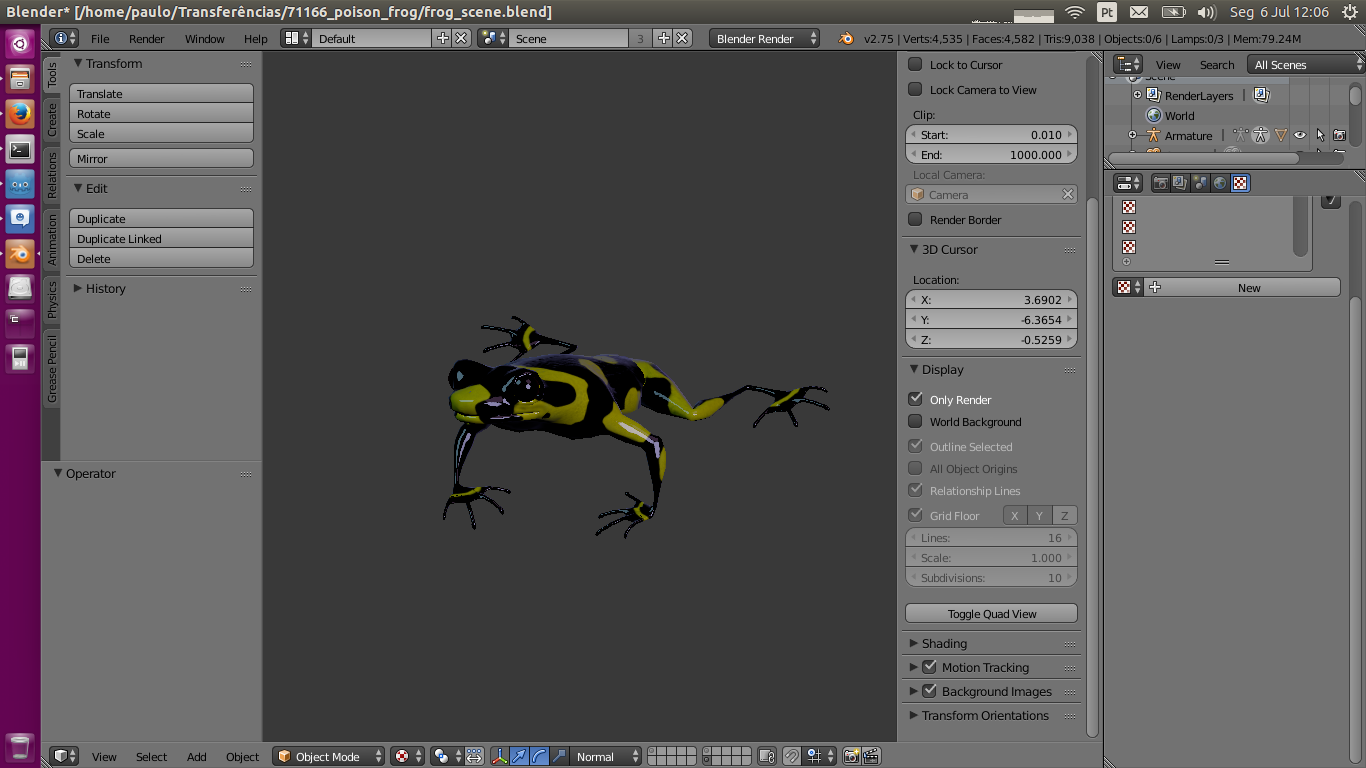Toggle Armature visibility eye icon in outliner
This screenshot has height=768, width=1366.
1300,135
